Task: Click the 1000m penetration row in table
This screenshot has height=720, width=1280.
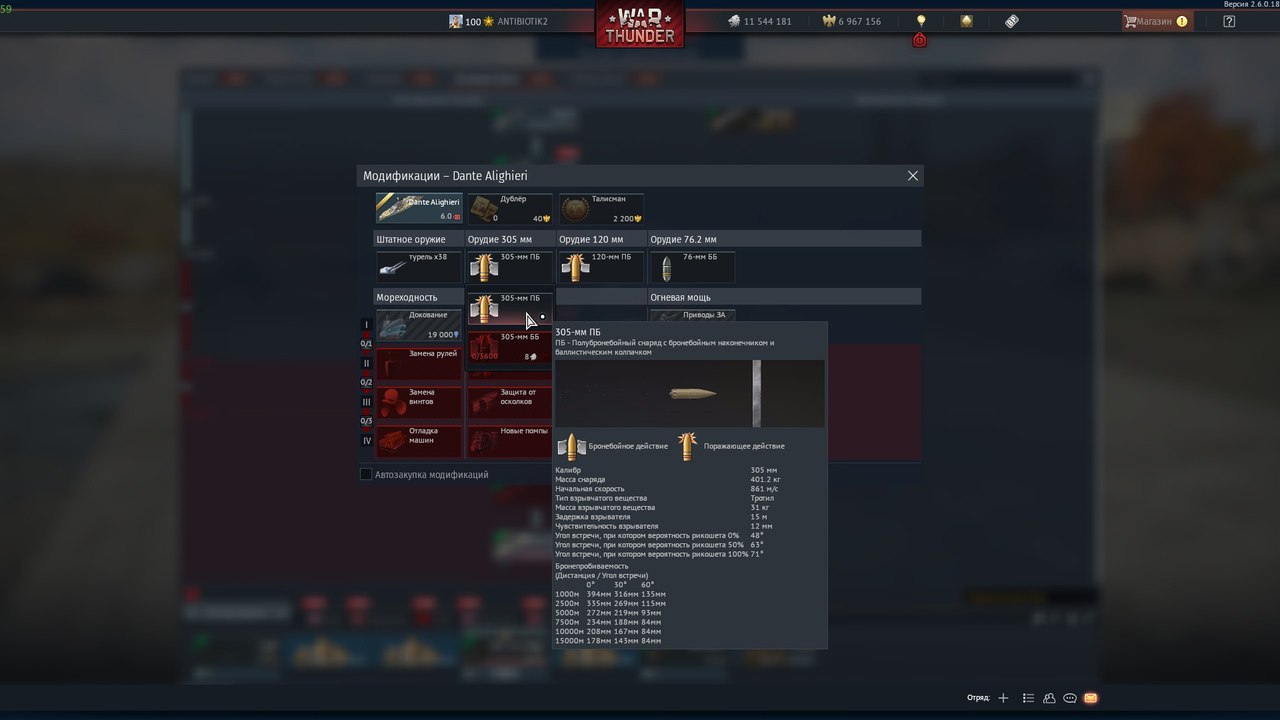Action: click(x=610, y=594)
